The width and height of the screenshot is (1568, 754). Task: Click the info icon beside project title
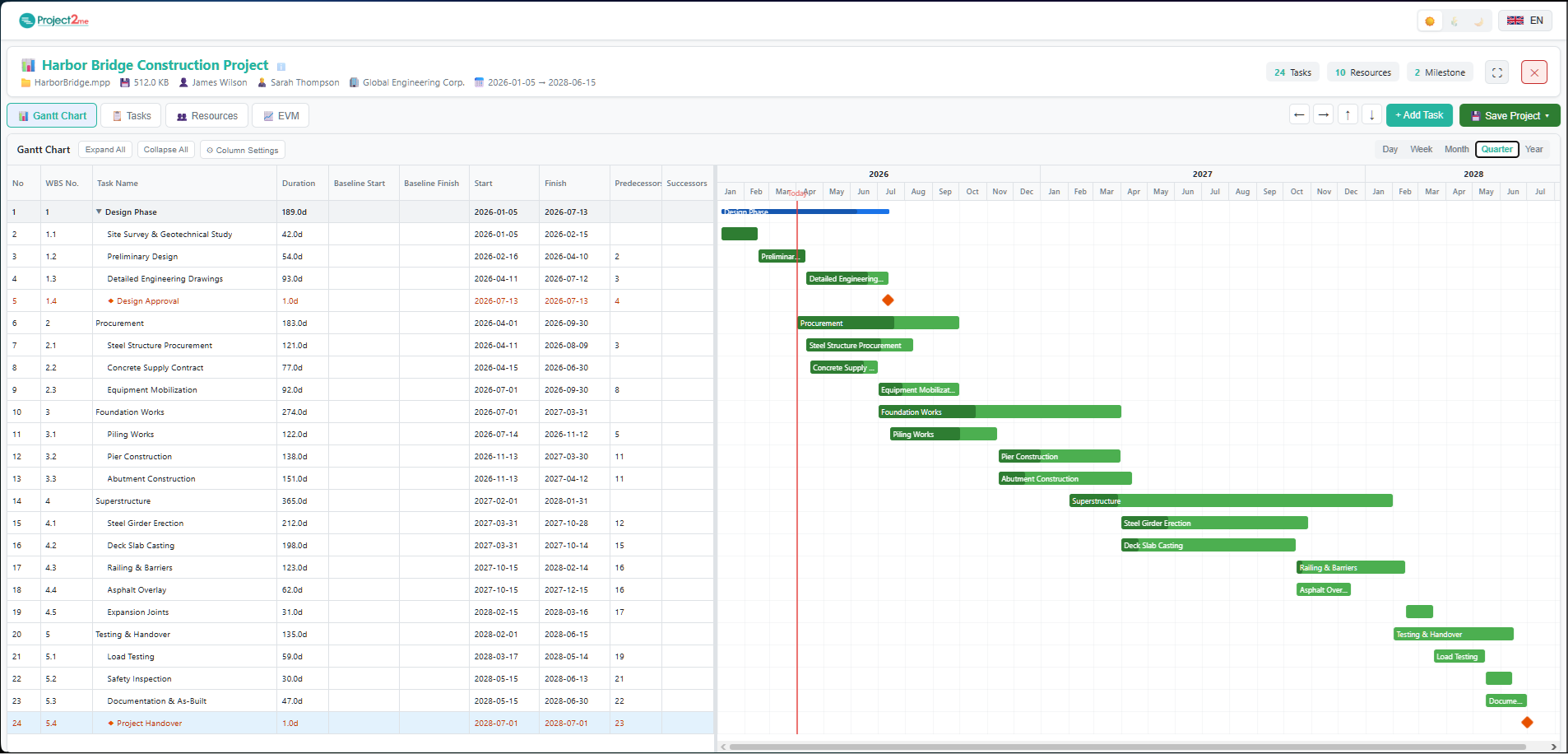pyautogui.click(x=281, y=67)
